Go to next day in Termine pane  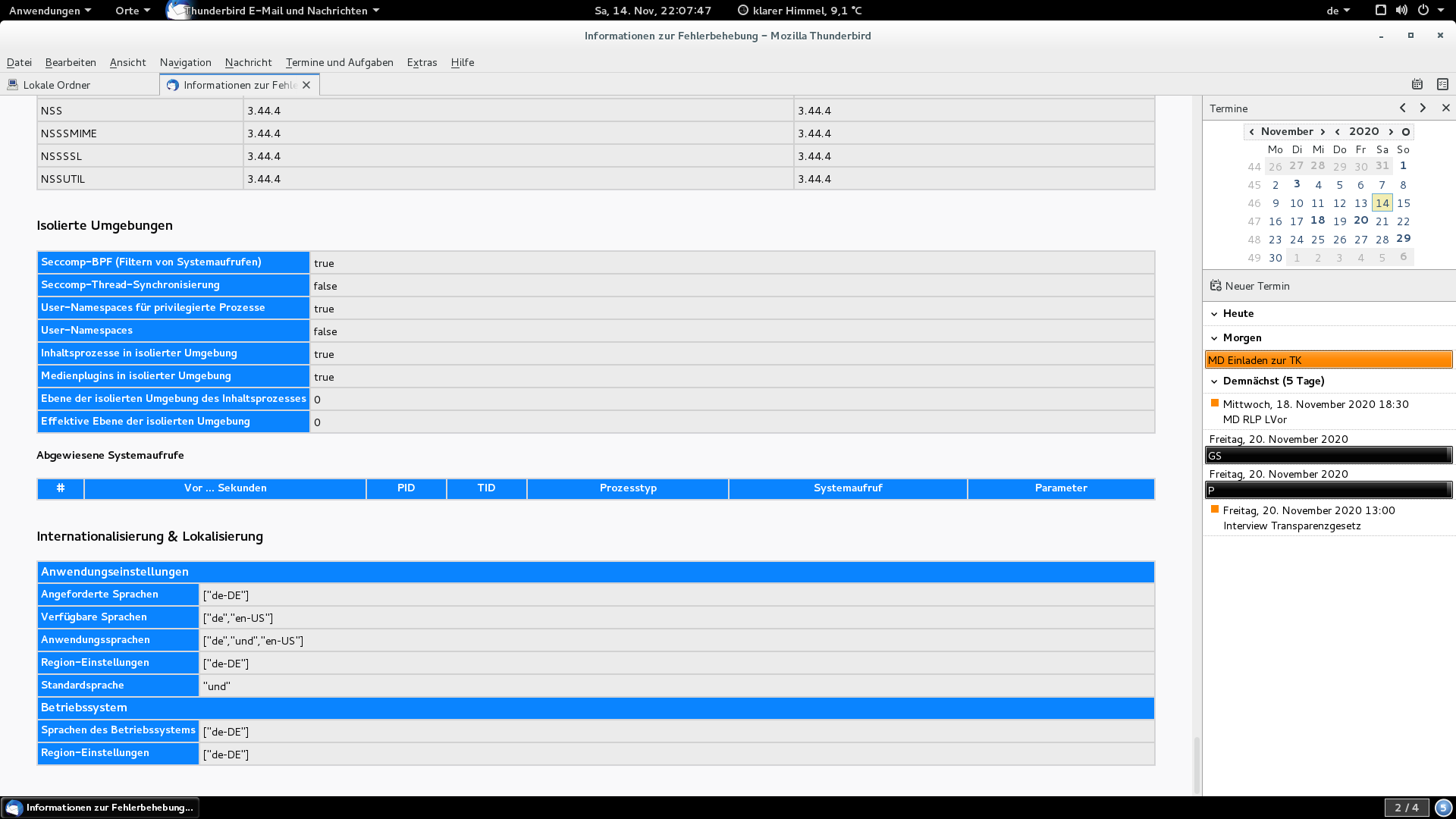coord(1423,108)
